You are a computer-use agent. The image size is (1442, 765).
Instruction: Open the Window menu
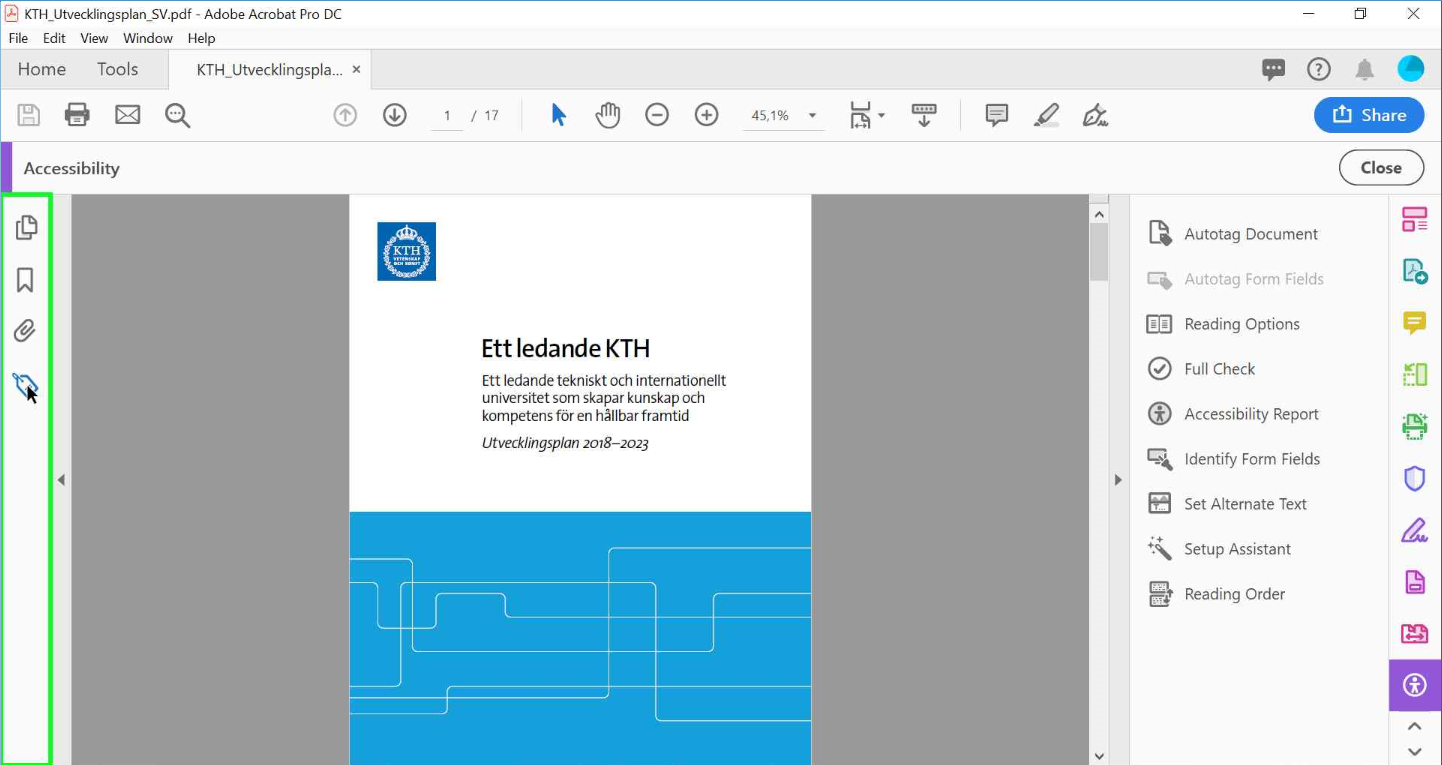click(148, 38)
